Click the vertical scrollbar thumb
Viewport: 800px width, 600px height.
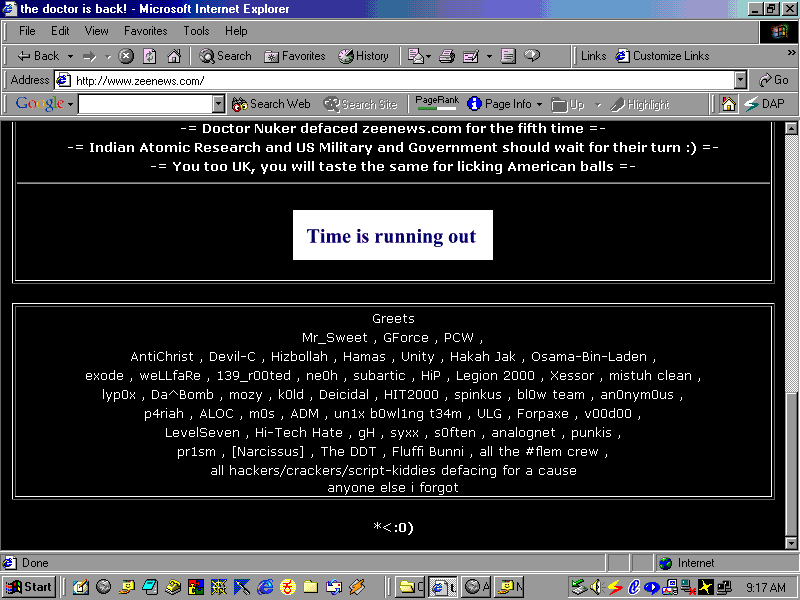[x=791, y=465]
